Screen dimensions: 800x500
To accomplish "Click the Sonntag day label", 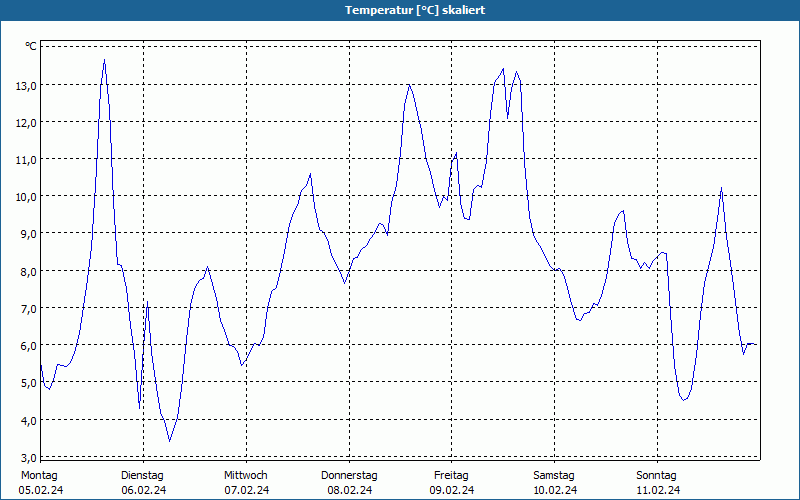I will (657, 476).
